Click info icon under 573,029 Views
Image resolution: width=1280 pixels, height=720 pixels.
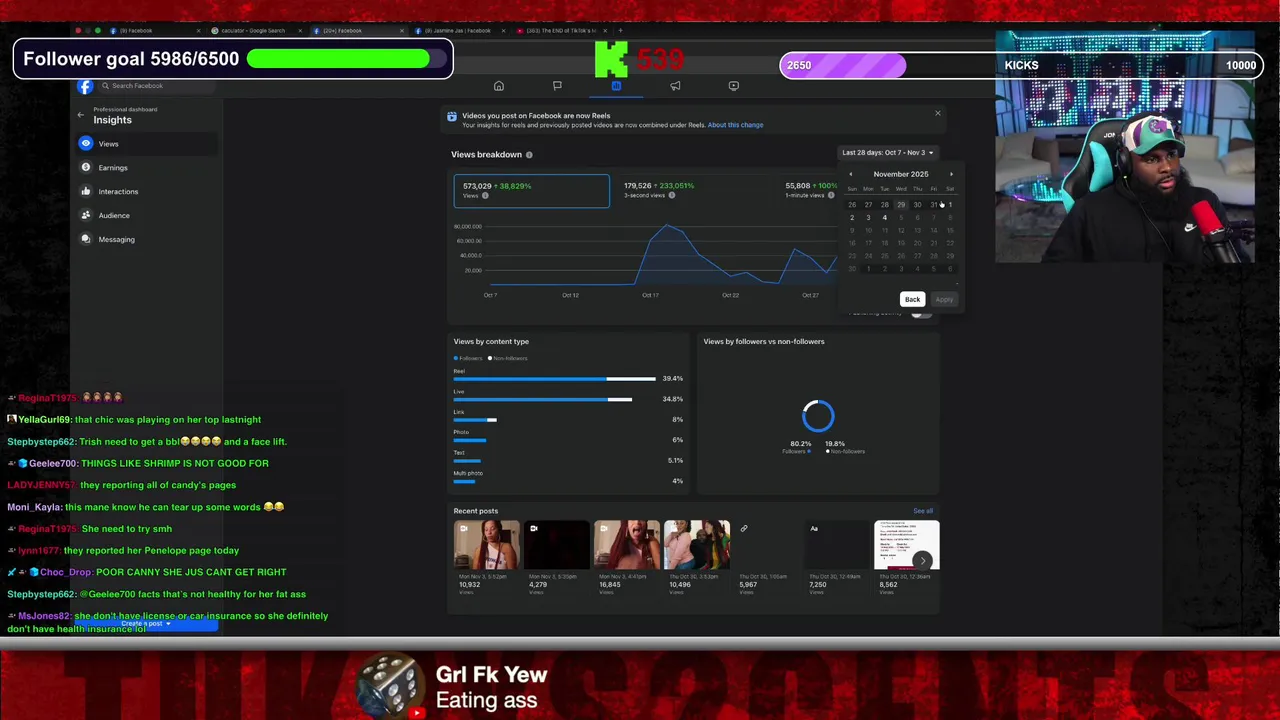coord(485,196)
